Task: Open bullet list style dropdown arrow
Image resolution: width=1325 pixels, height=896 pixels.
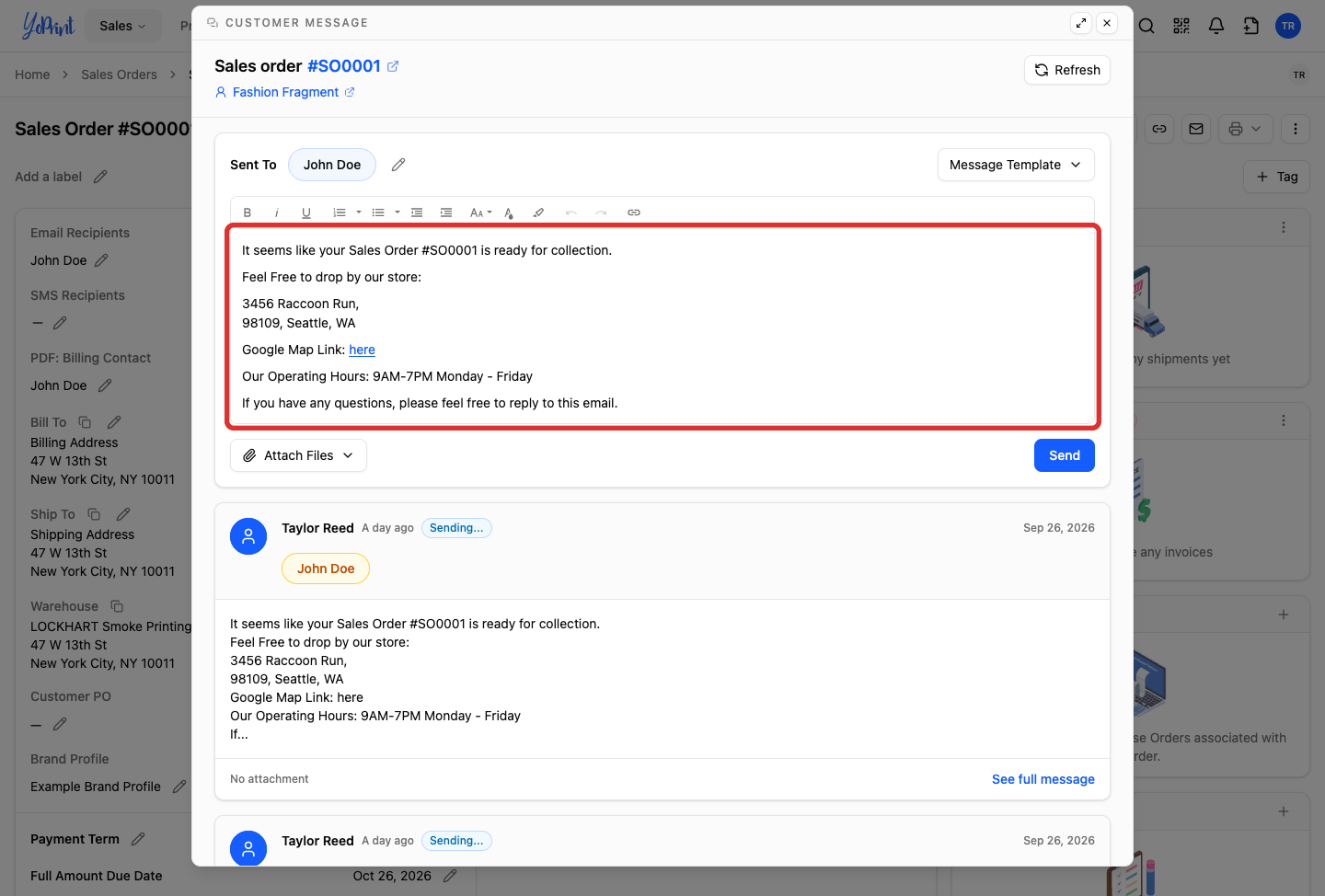Action: pyautogui.click(x=397, y=213)
